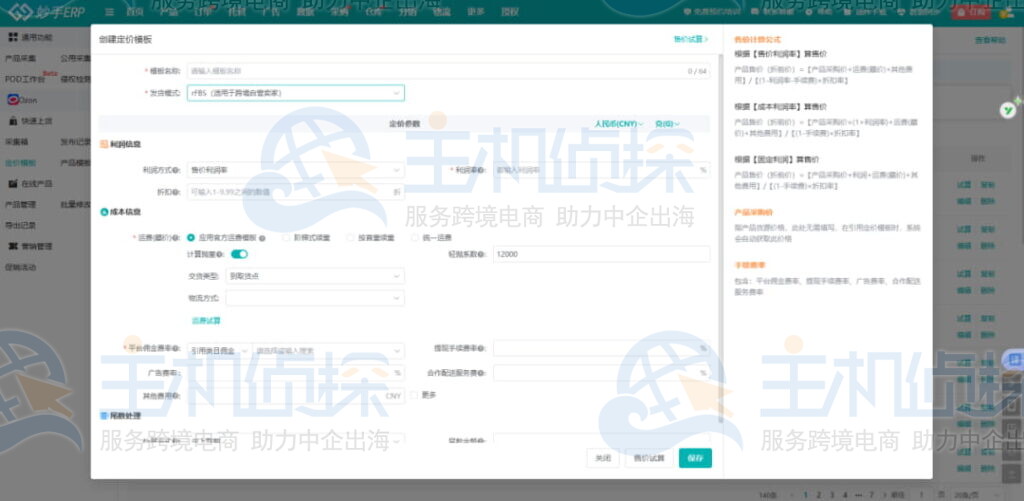Click the 营销管理 sidebar icon

click(x=12, y=246)
